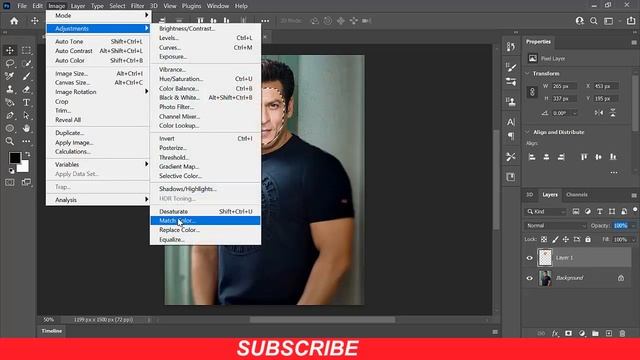Select the Horizontal Type tool

tap(26, 102)
